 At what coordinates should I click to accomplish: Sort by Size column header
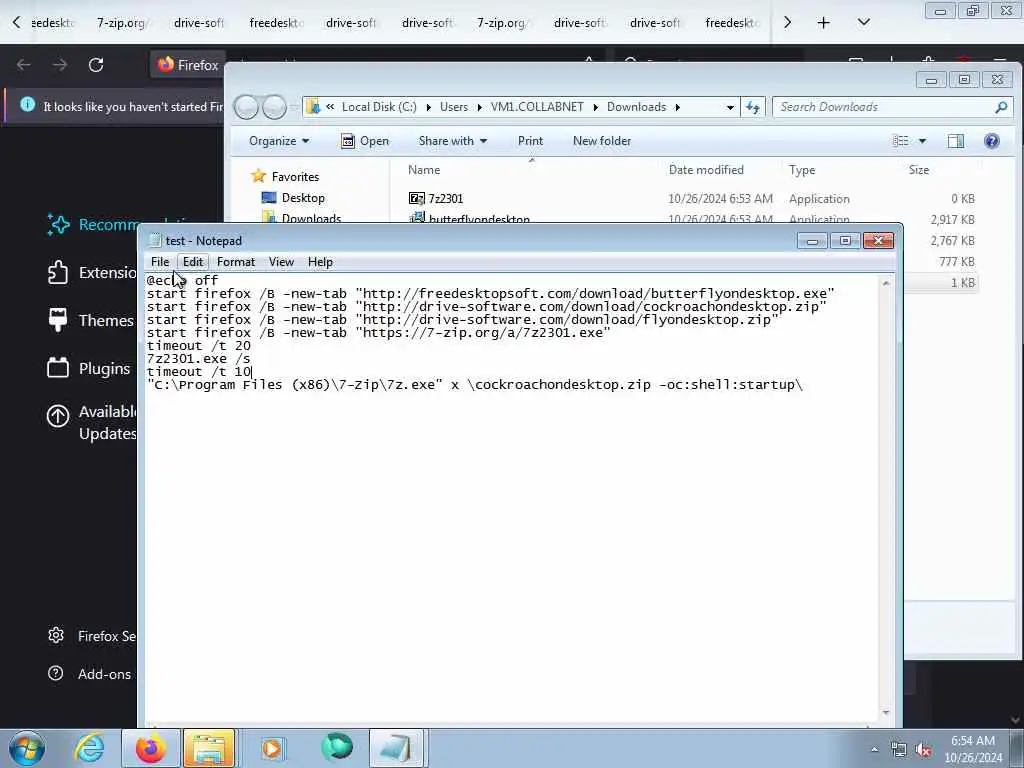tap(918, 170)
